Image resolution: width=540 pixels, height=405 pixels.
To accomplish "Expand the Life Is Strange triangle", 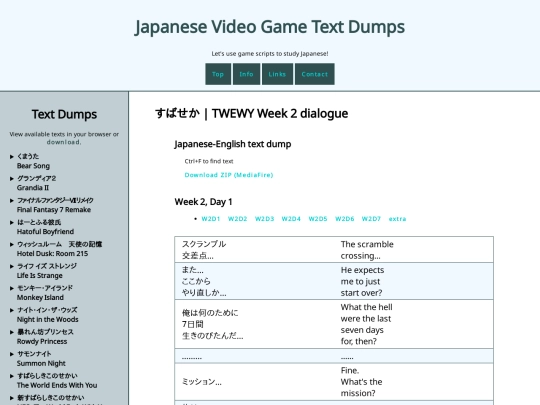I will 12,267.
